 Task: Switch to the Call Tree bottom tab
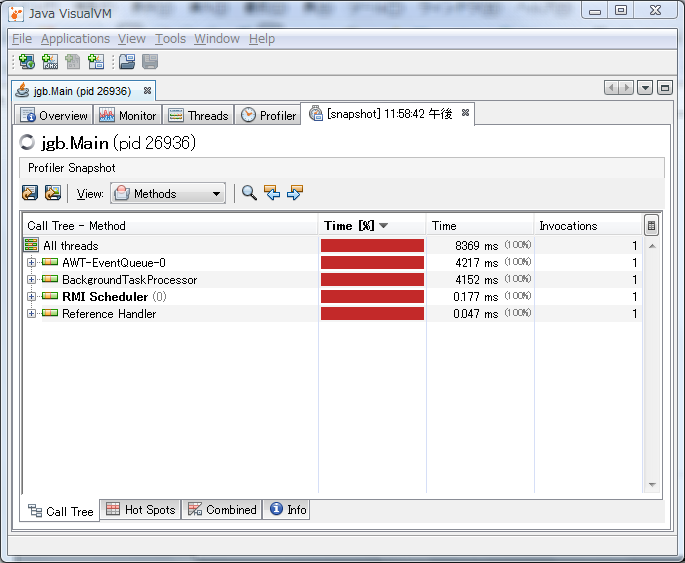pyautogui.click(x=60, y=511)
